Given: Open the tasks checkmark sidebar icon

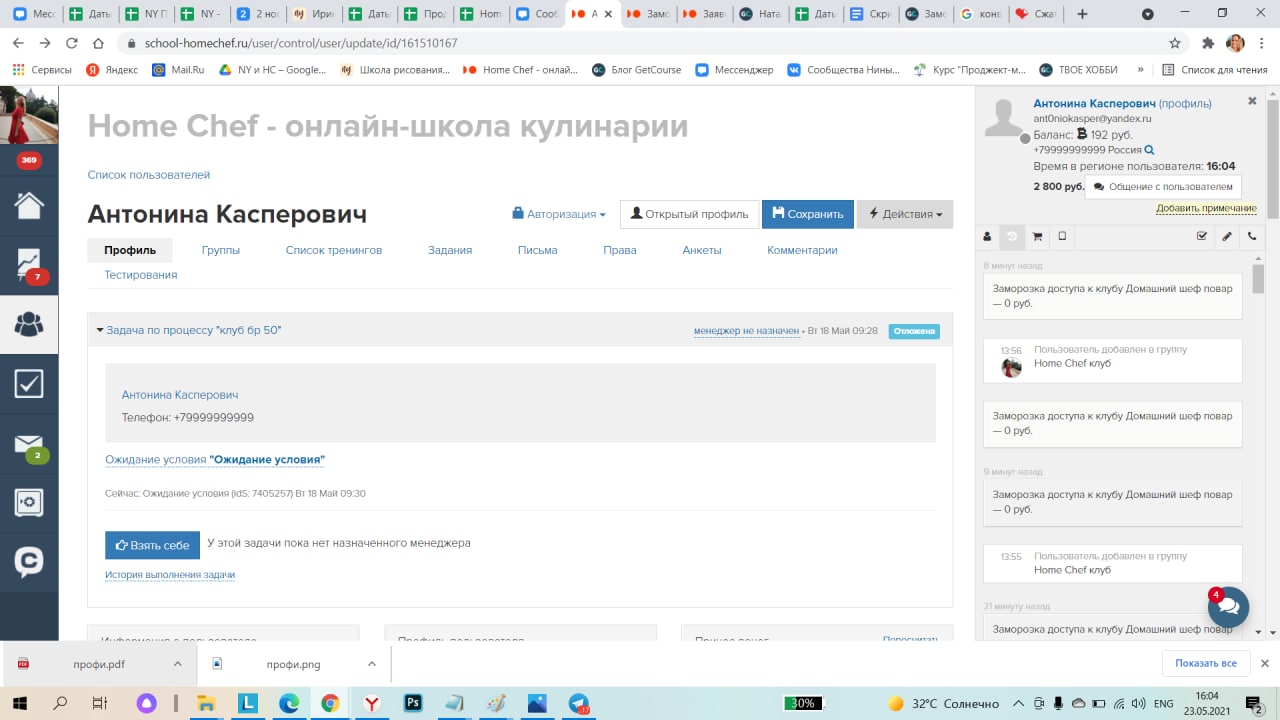Looking at the screenshot, I should click(x=29, y=383).
